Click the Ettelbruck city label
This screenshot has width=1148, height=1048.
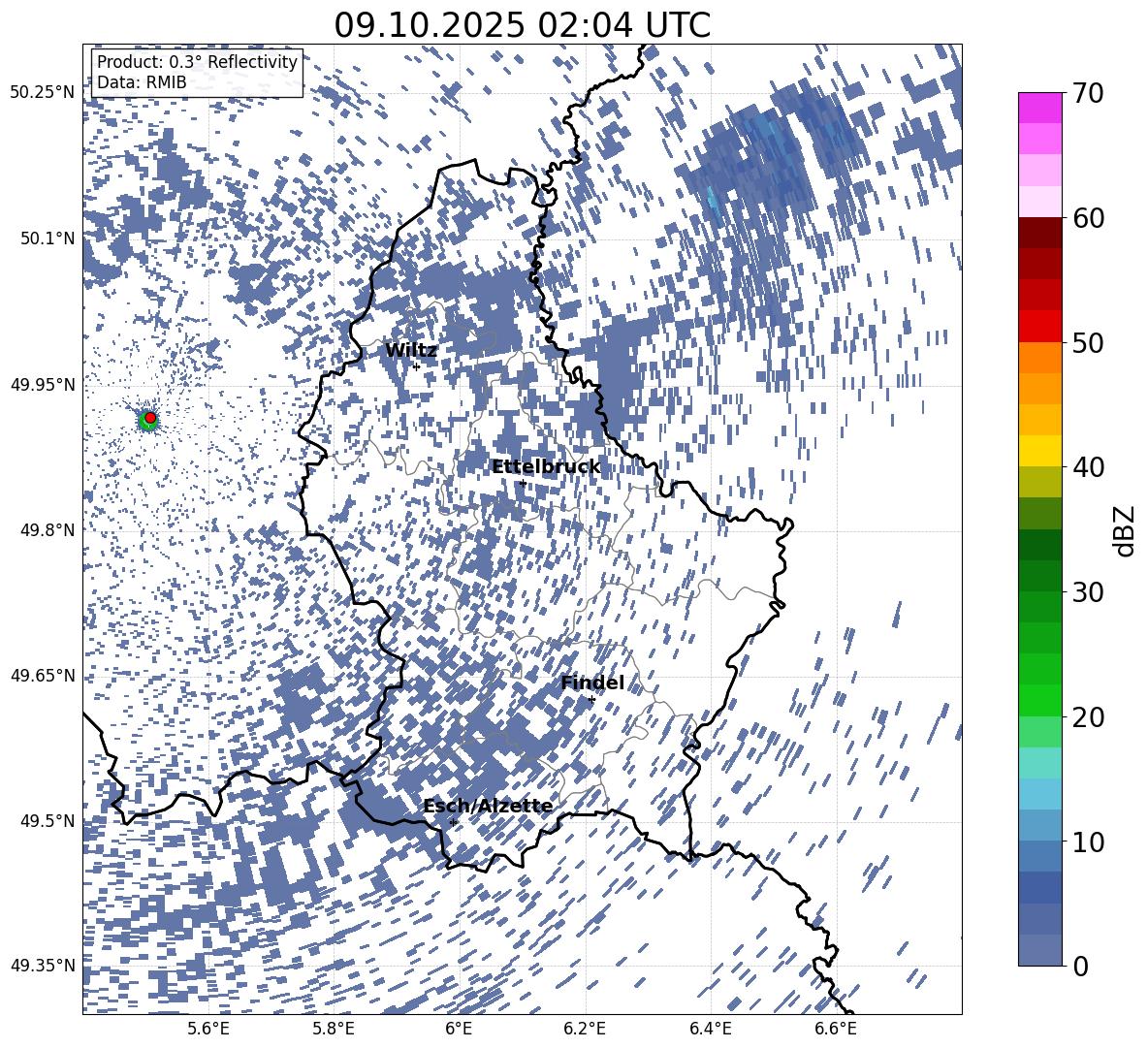coord(546,467)
